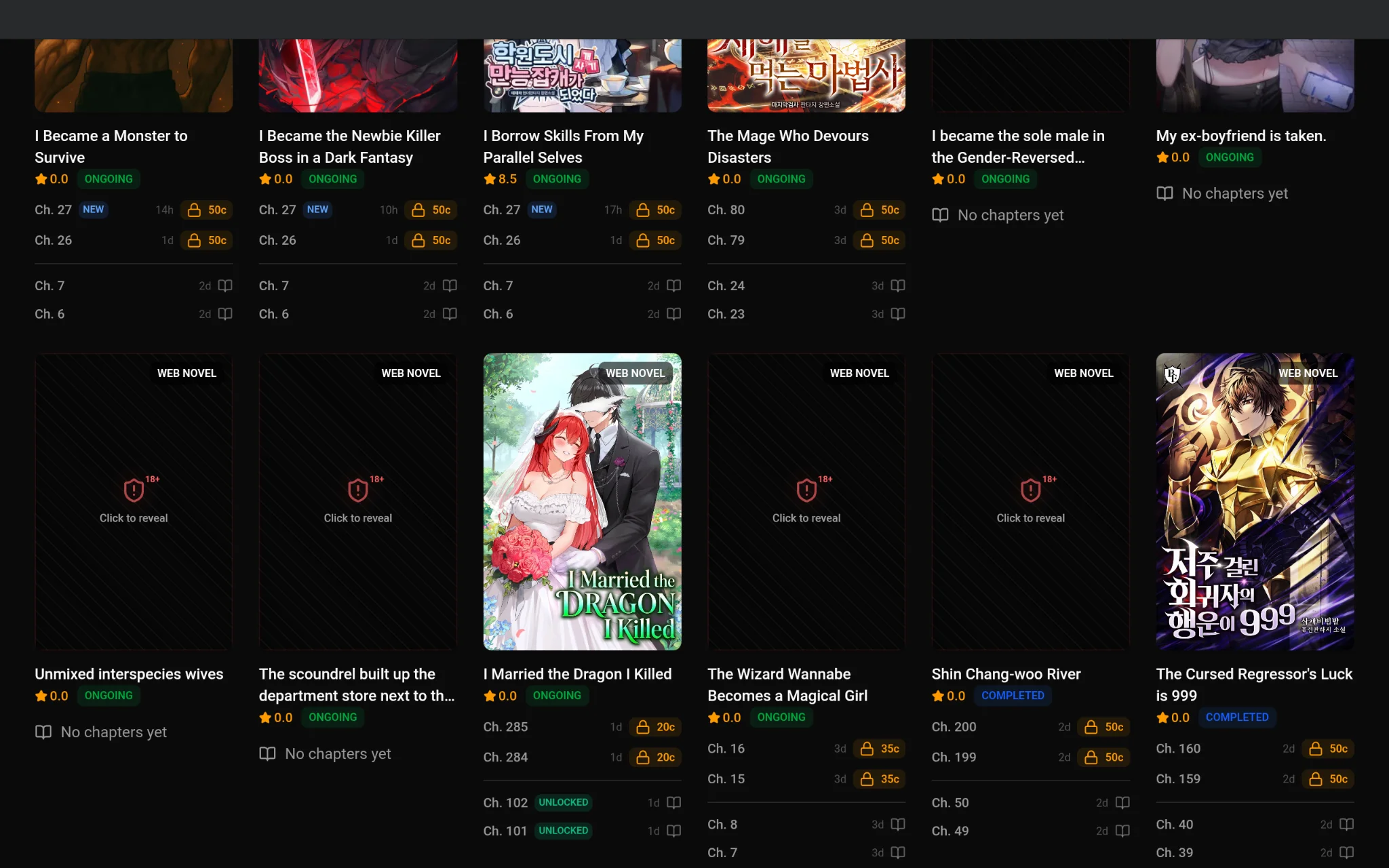Open book icon for The Mage Who Devours Ch. 24
This screenshot has width=1389, height=868.
point(898,286)
